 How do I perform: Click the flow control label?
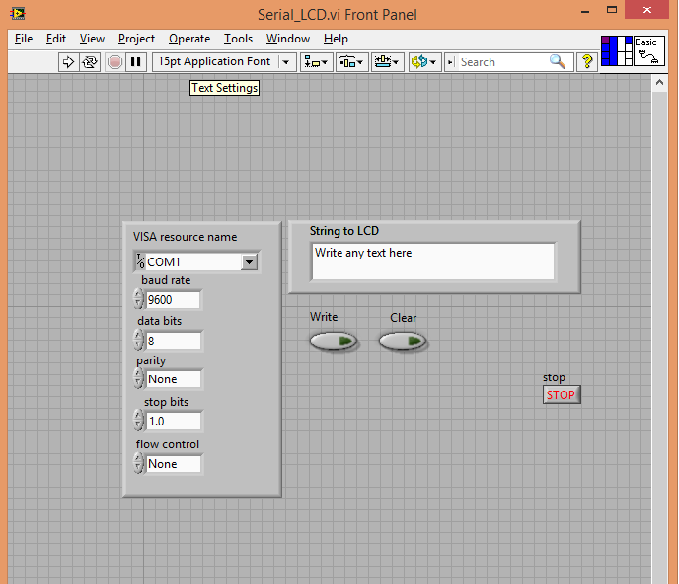pyautogui.click(x=167, y=444)
